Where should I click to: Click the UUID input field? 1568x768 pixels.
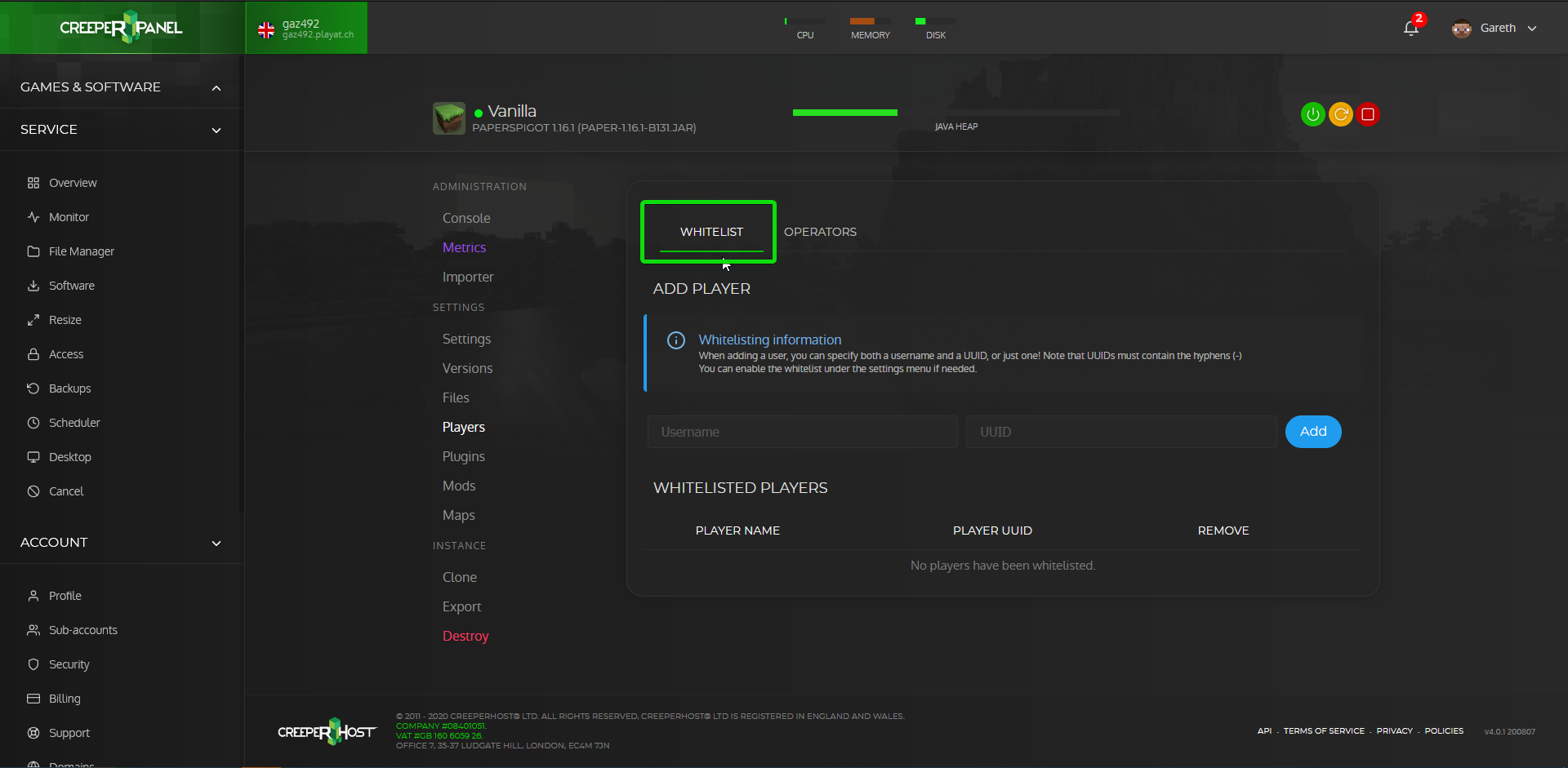coord(1121,432)
